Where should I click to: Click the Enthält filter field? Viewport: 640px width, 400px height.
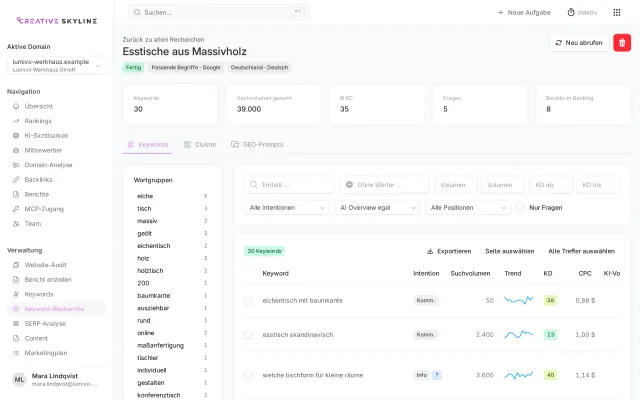pos(289,185)
